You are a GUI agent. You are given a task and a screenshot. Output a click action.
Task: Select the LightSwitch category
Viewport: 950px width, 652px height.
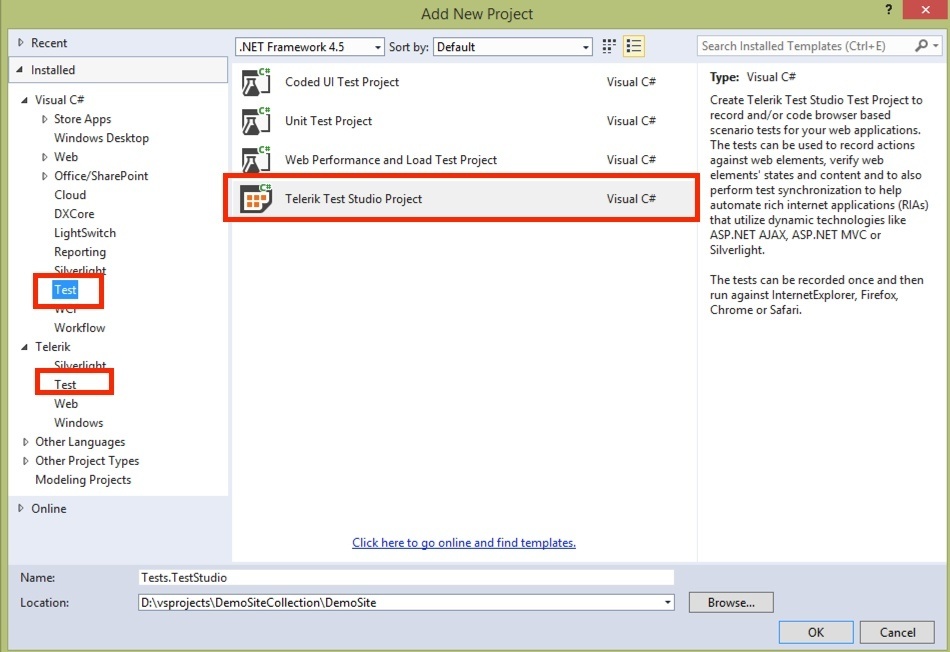click(x=85, y=233)
